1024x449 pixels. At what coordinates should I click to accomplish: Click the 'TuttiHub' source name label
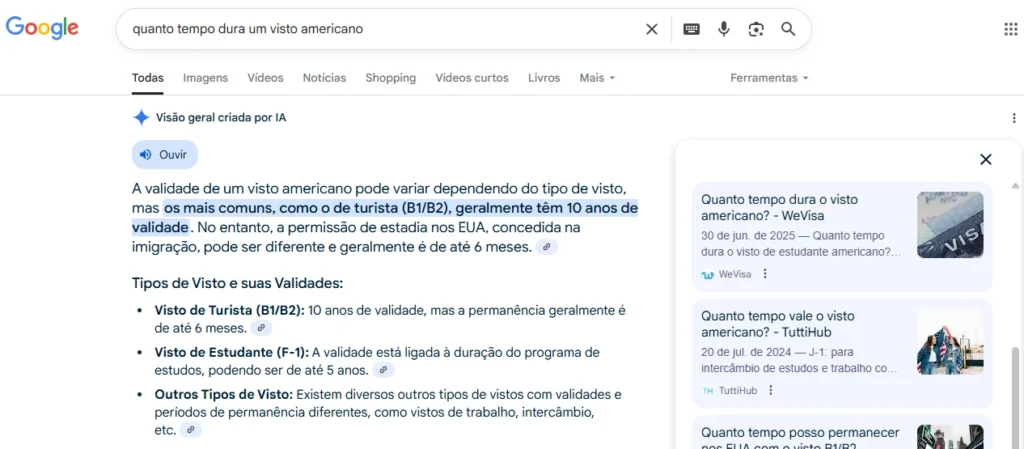click(738, 391)
